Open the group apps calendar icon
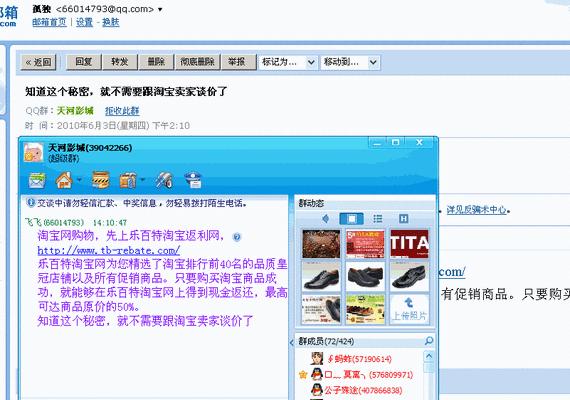The width and height of the screenshot is (570, 400). 128,180
